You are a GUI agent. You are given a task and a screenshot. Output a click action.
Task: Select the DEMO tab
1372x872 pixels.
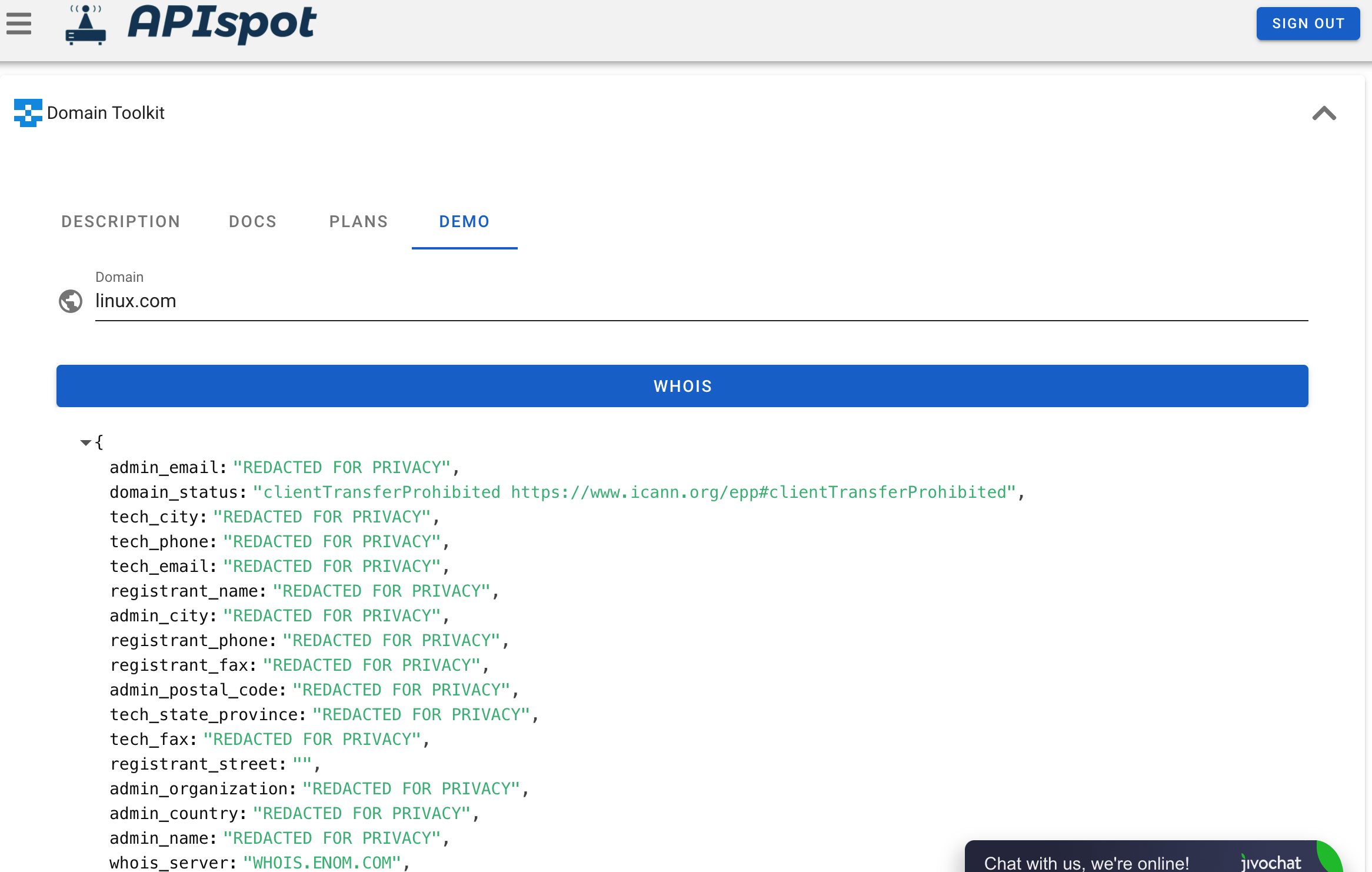[x=464, y=222]
